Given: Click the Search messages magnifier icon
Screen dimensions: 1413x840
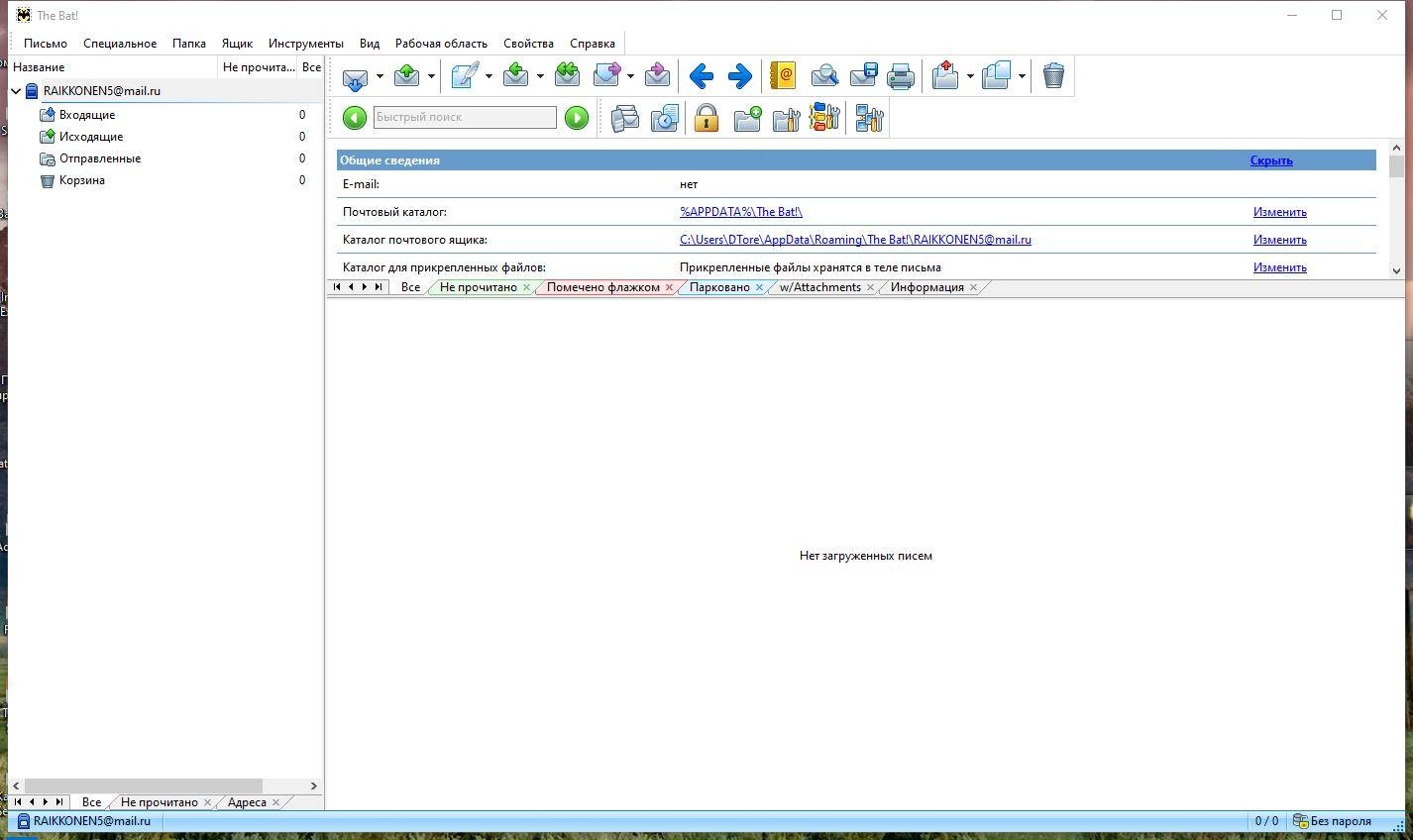Looking at the screenshot, I should (x=823, y=76).
